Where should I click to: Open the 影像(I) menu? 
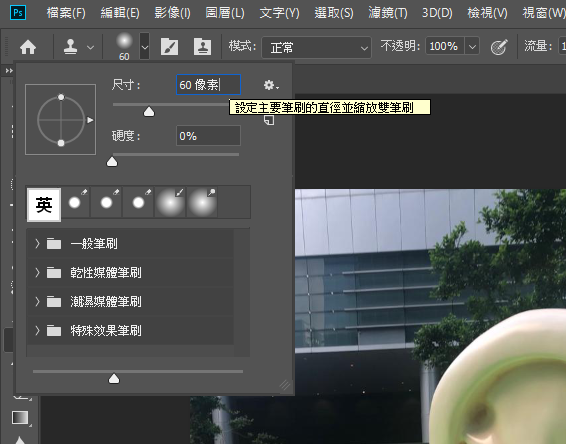coord(172,13)
